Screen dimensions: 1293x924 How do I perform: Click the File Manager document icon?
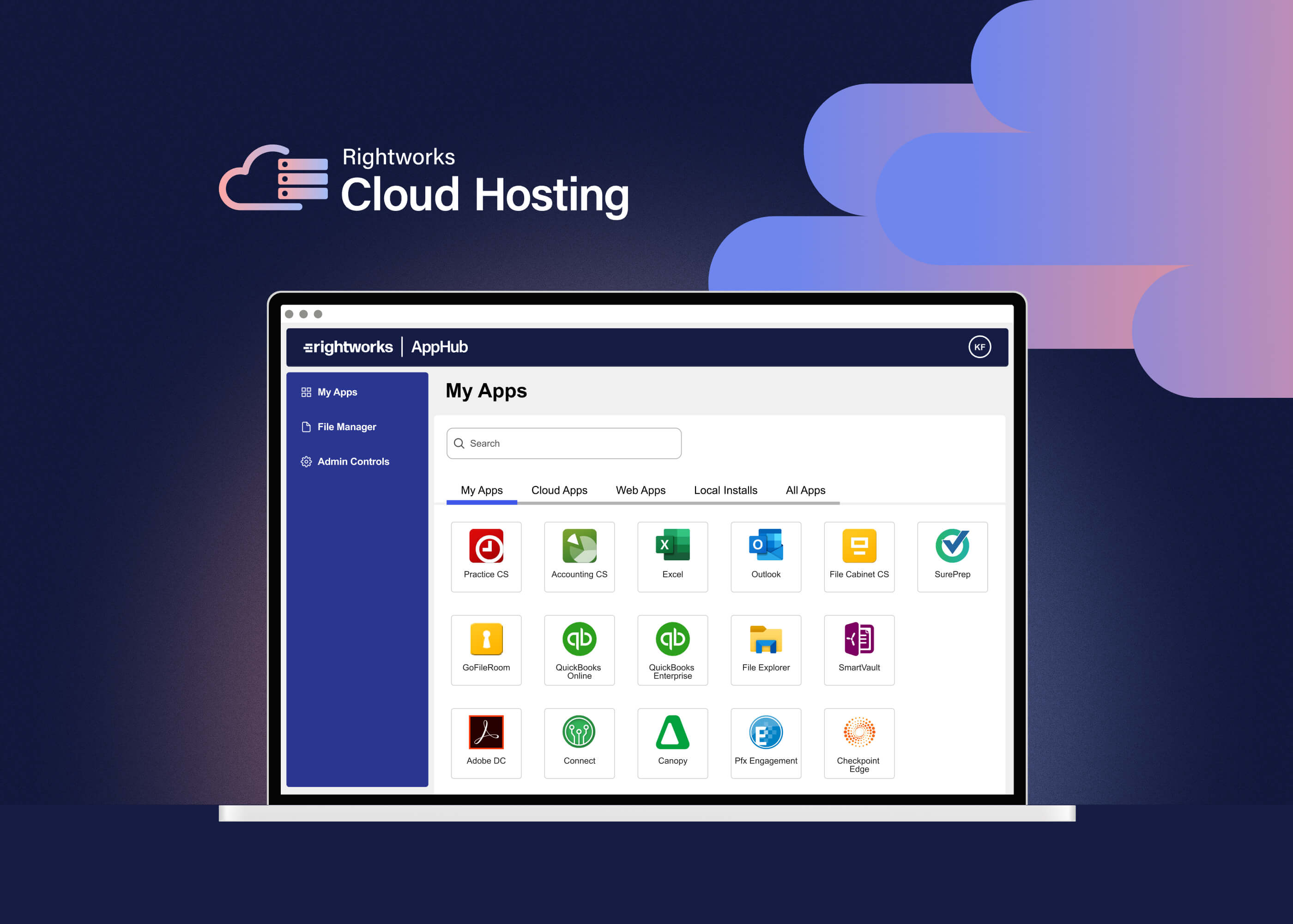(306, 427)
